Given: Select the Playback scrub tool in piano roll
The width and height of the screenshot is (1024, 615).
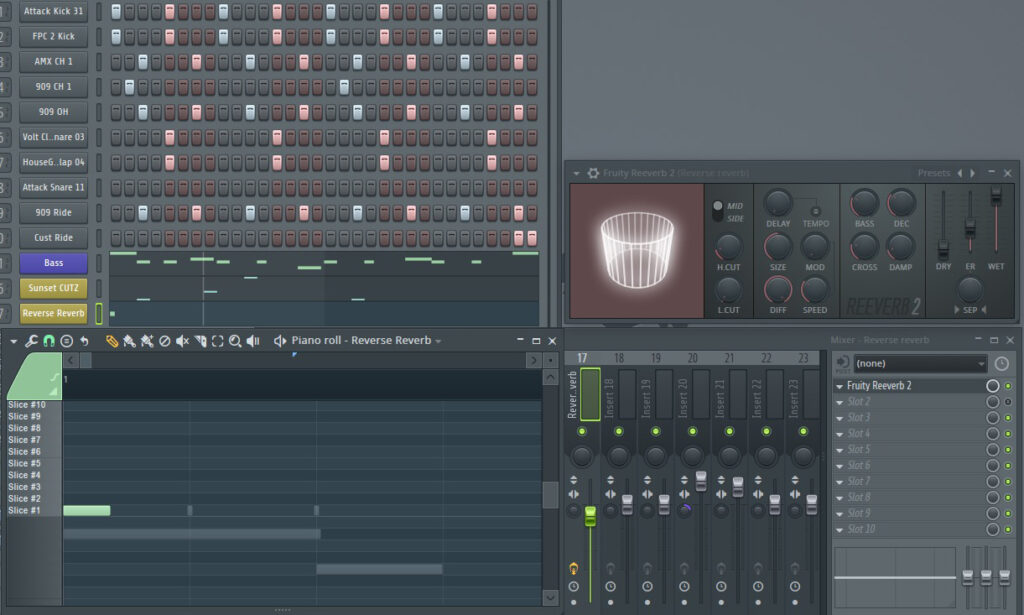Looking at the screenshot, I should [x=253, y=341].
